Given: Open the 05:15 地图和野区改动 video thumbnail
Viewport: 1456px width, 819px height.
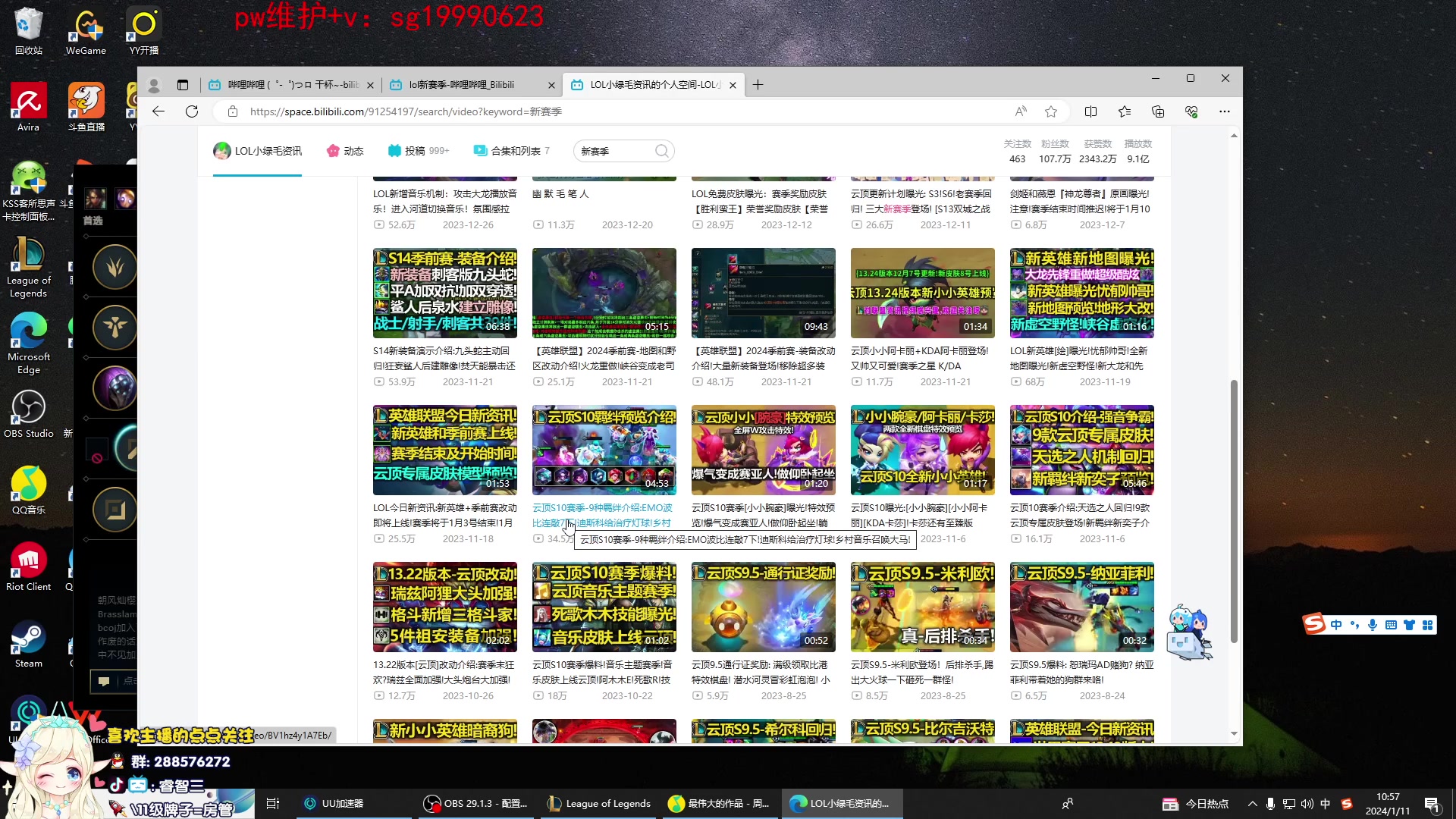Looking at the screenshot, I should 604,293.
